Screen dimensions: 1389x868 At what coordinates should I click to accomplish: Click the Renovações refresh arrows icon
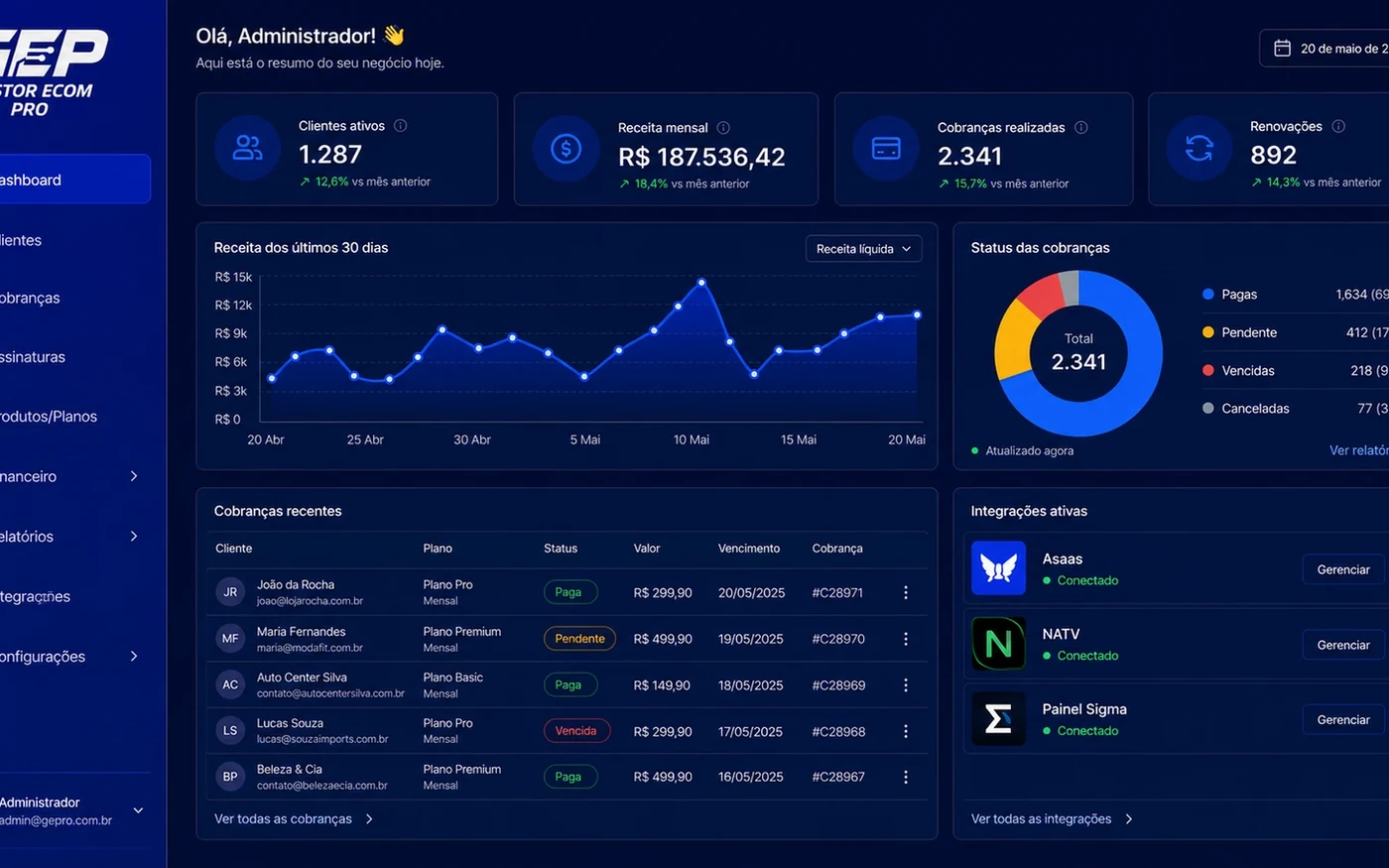[1200, 148]
